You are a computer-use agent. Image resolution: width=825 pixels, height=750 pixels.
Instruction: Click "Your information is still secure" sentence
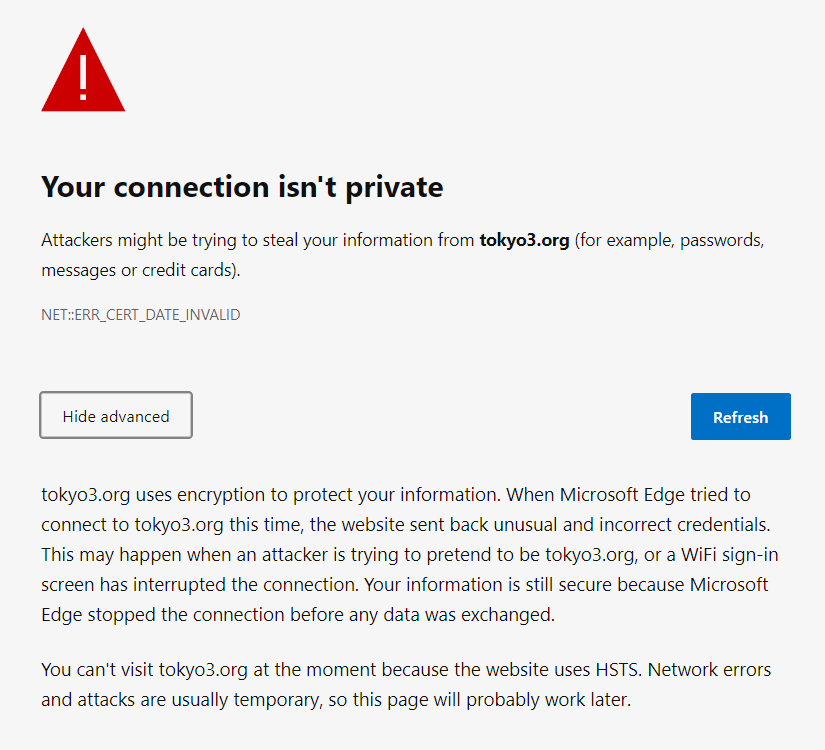[x=515, y=584]
